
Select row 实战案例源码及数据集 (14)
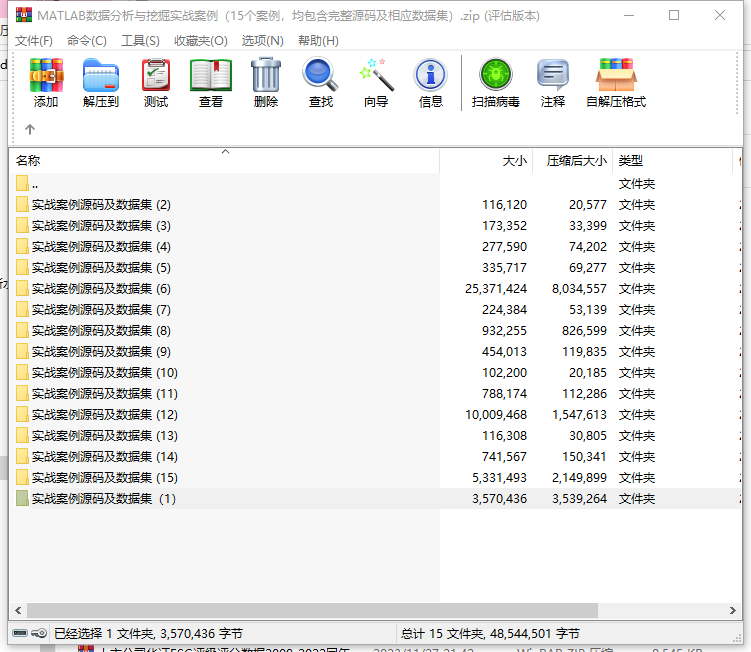tap(376, 457)
